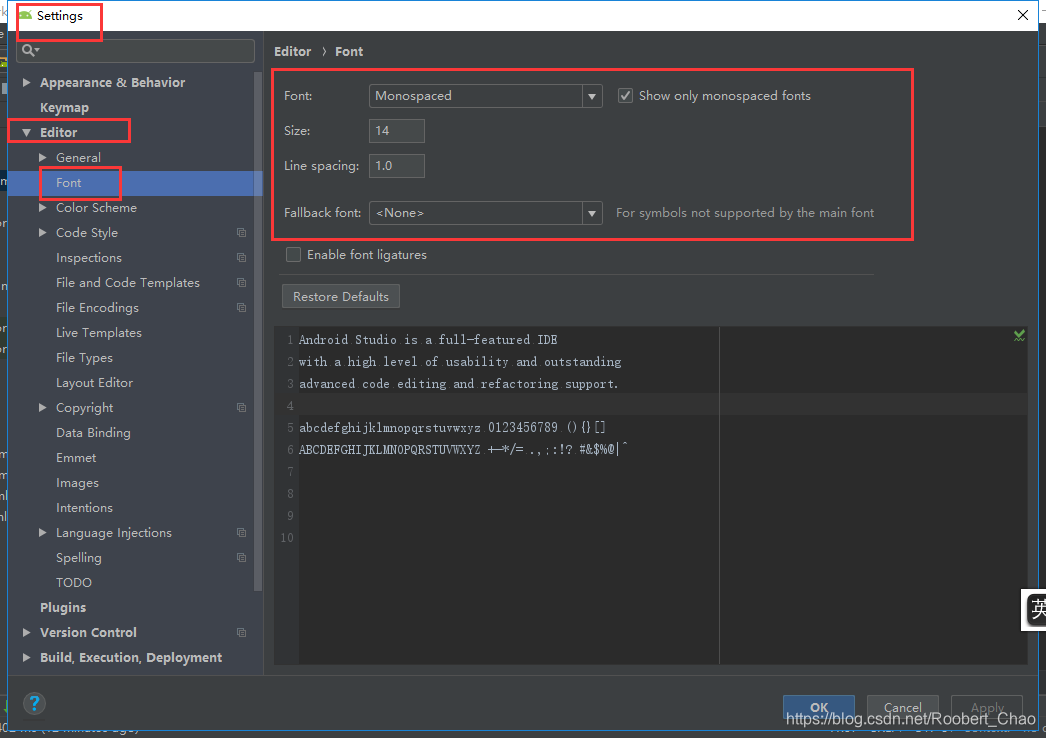Image resolution: width=1046 pixels, height=738 pixels.
Task: Open Intentions settings
Action: click(x=84, y=508)
